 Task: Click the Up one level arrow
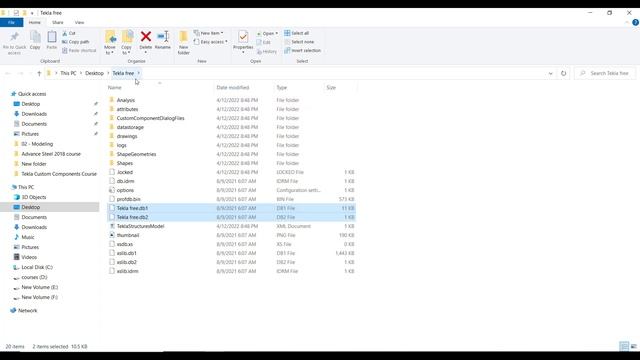point(39,73)
